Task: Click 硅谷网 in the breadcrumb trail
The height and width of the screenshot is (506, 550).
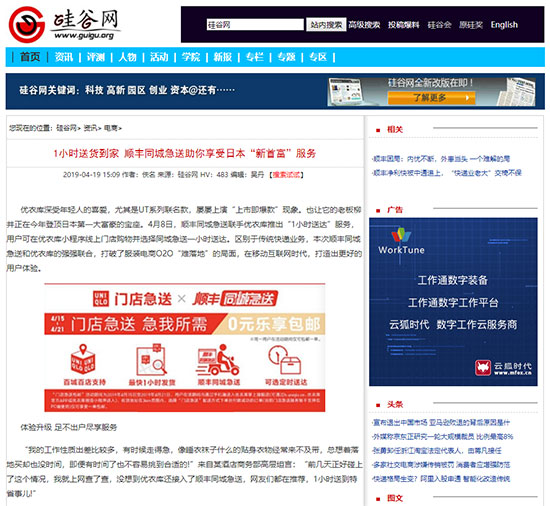Action: click(66, 128)
